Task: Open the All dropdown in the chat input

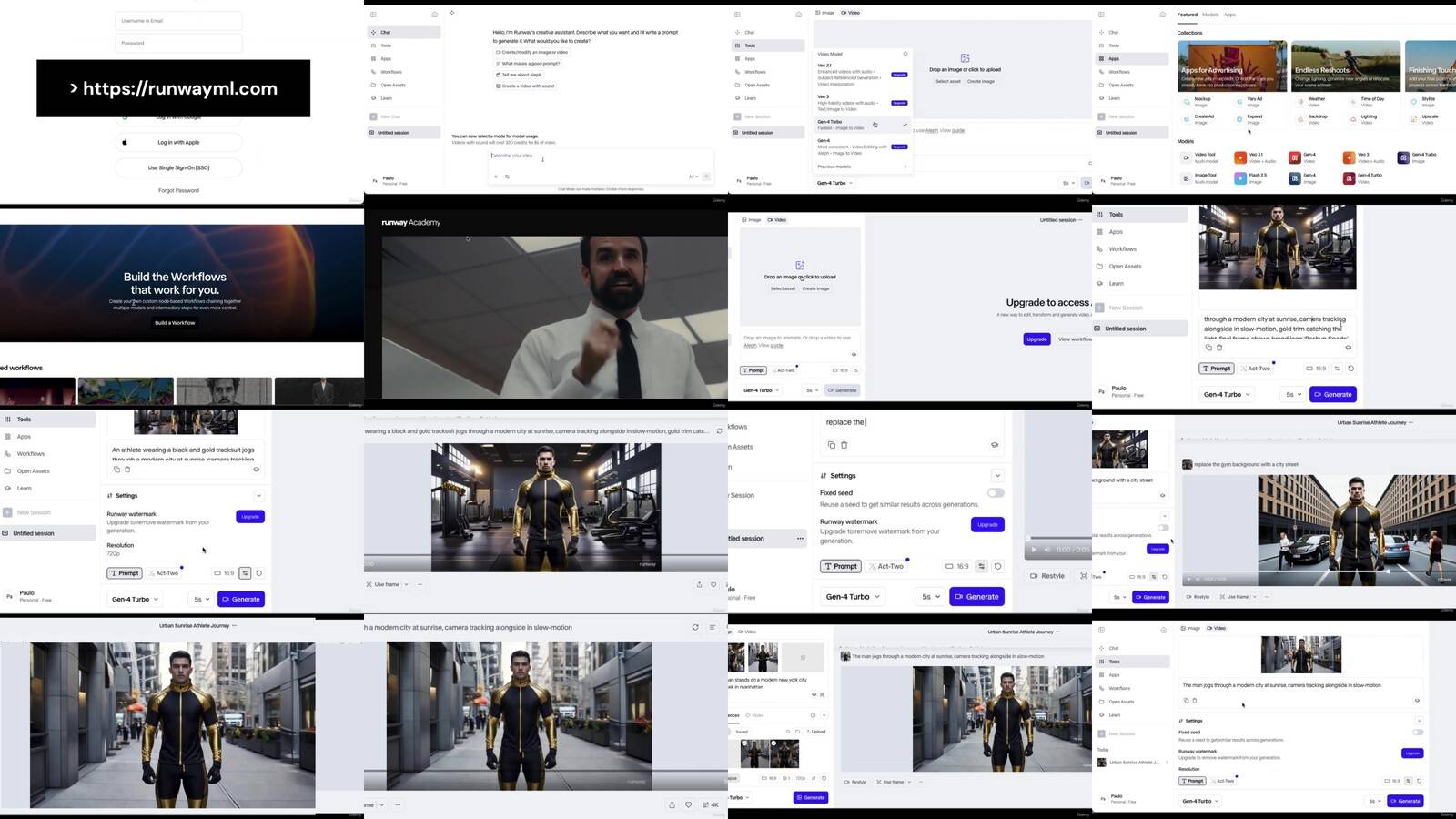Action: point(693,177)
